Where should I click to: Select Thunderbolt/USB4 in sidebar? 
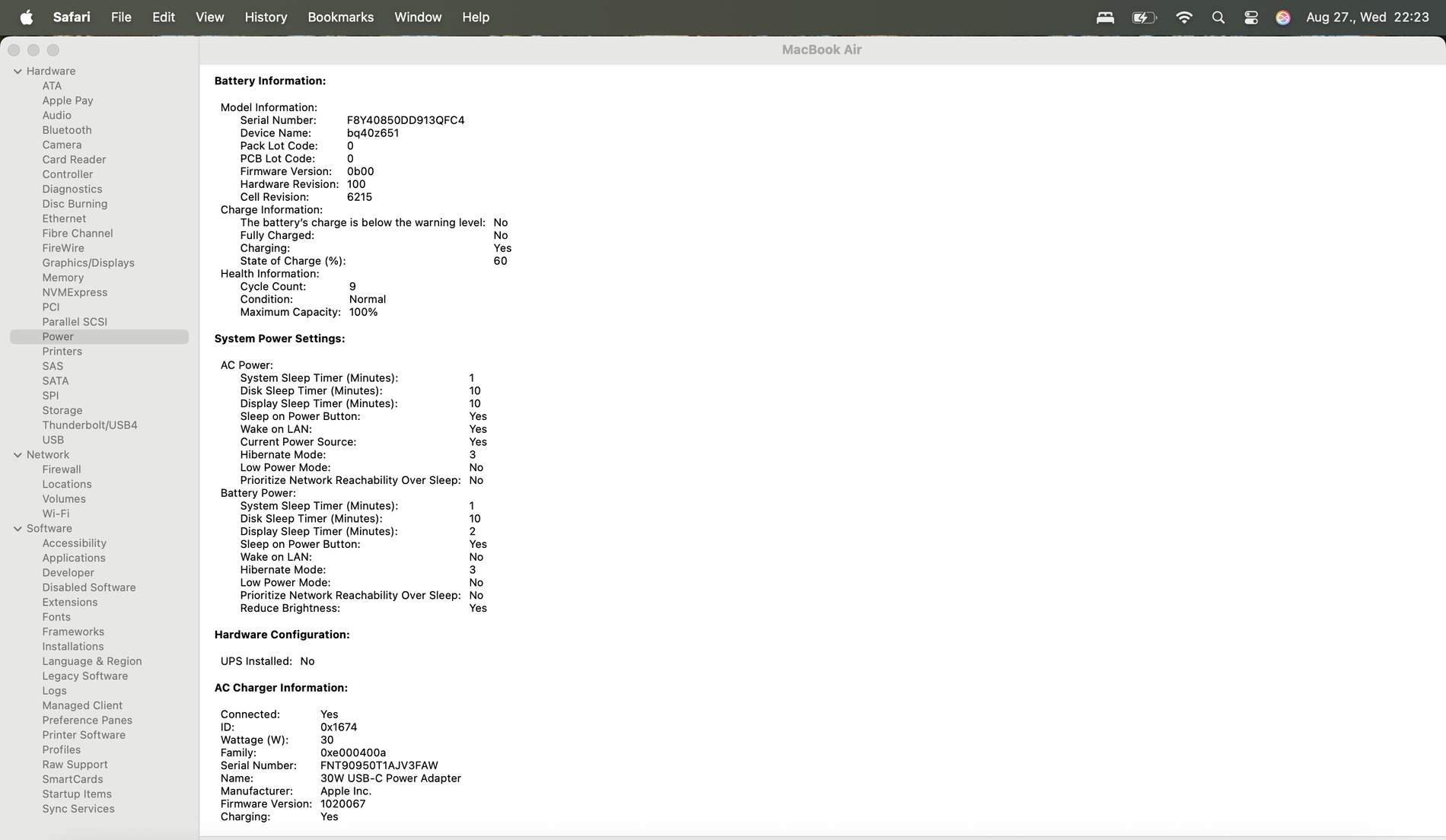(90, 425)
